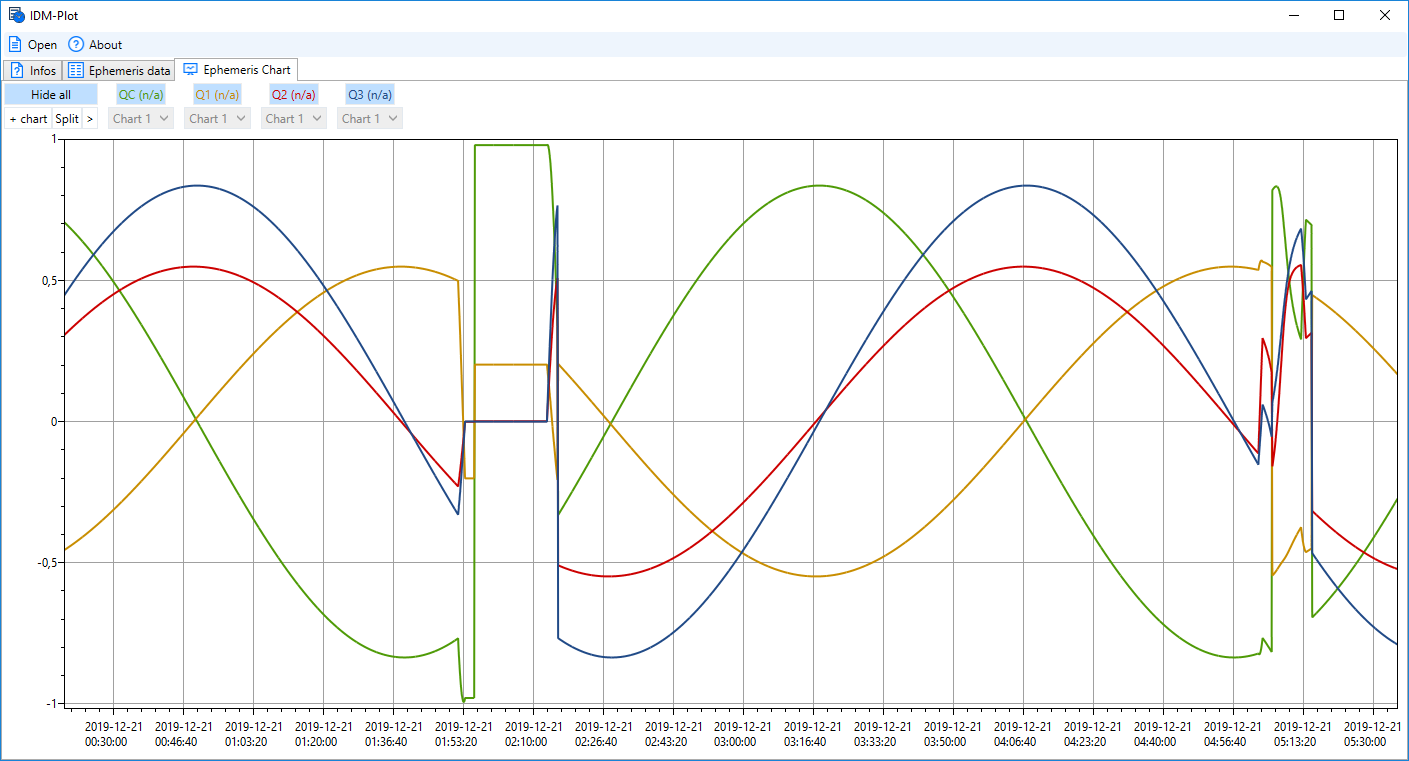Screen dimensions: 1409x761
Task: Open the Chart 1 dropdown under Q2
Action: click(293, 118)
